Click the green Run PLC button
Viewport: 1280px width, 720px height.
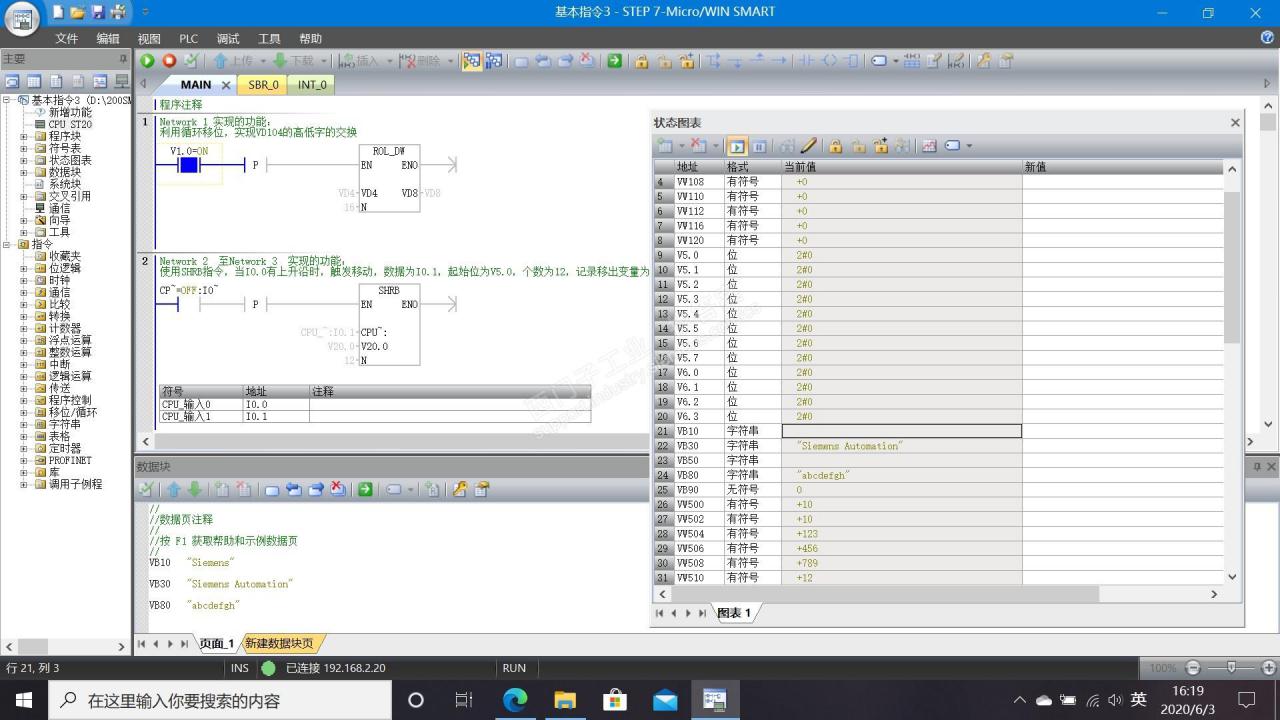147,61
